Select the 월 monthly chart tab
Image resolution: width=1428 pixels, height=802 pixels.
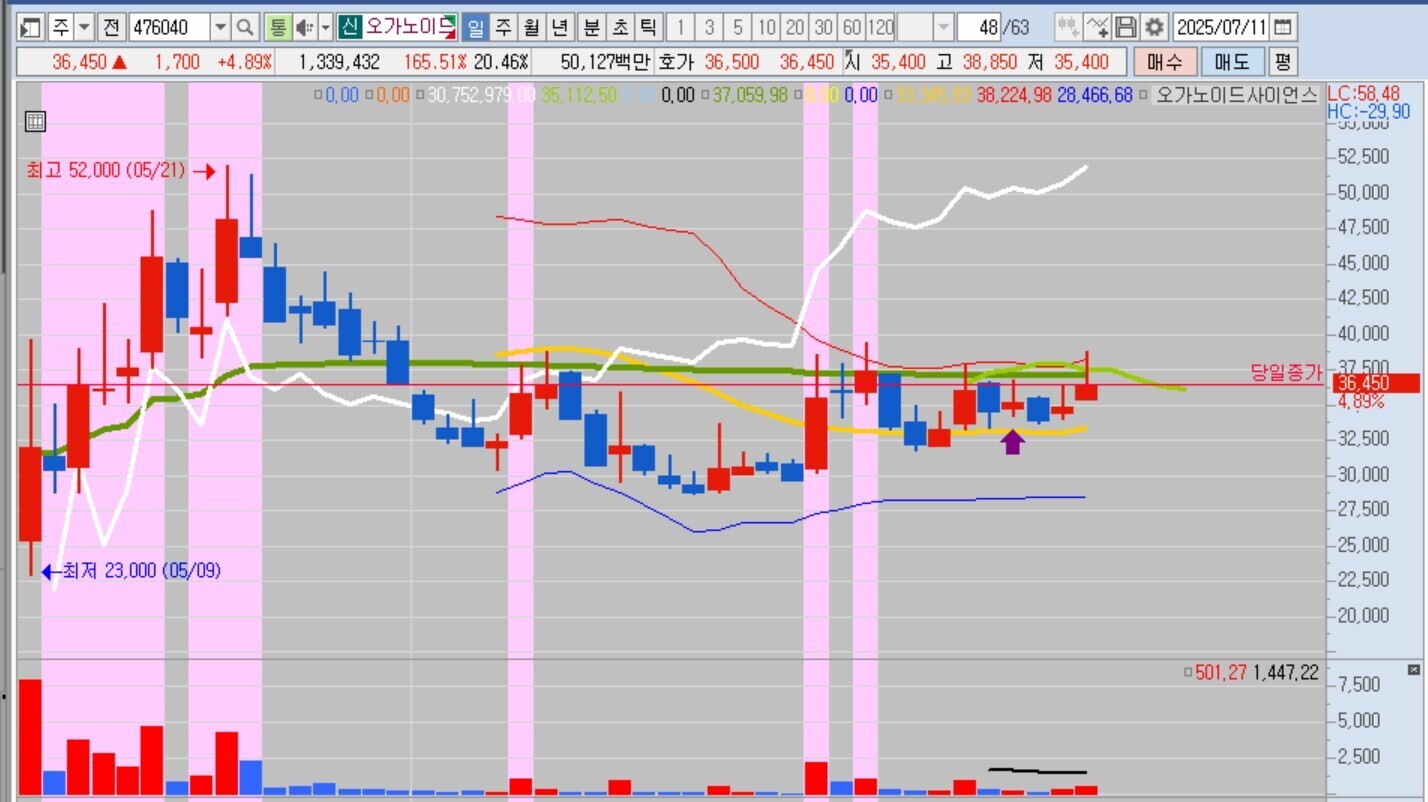532,27
